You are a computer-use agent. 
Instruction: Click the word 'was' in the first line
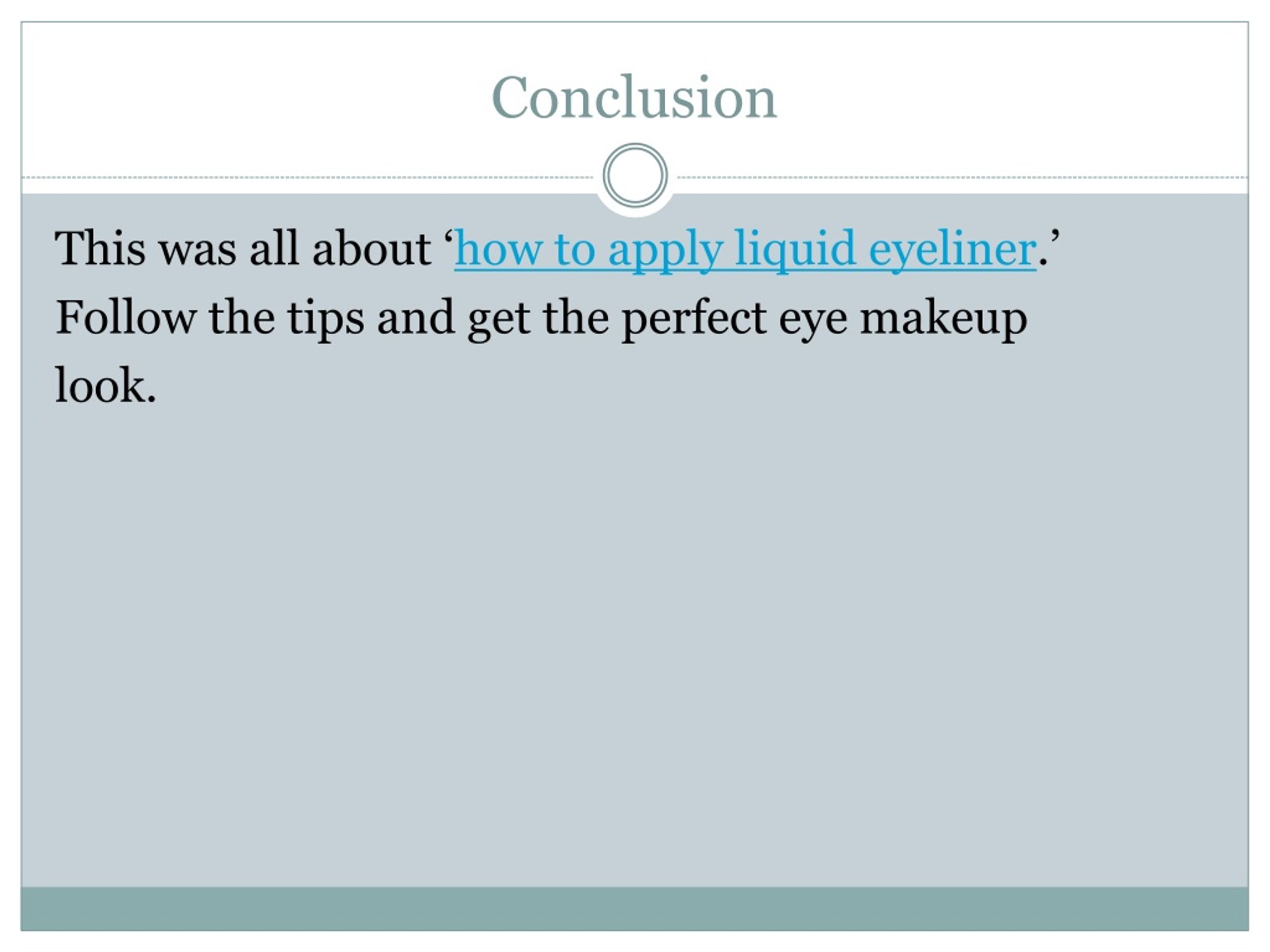pyautogui.click(x=197, y=252)
